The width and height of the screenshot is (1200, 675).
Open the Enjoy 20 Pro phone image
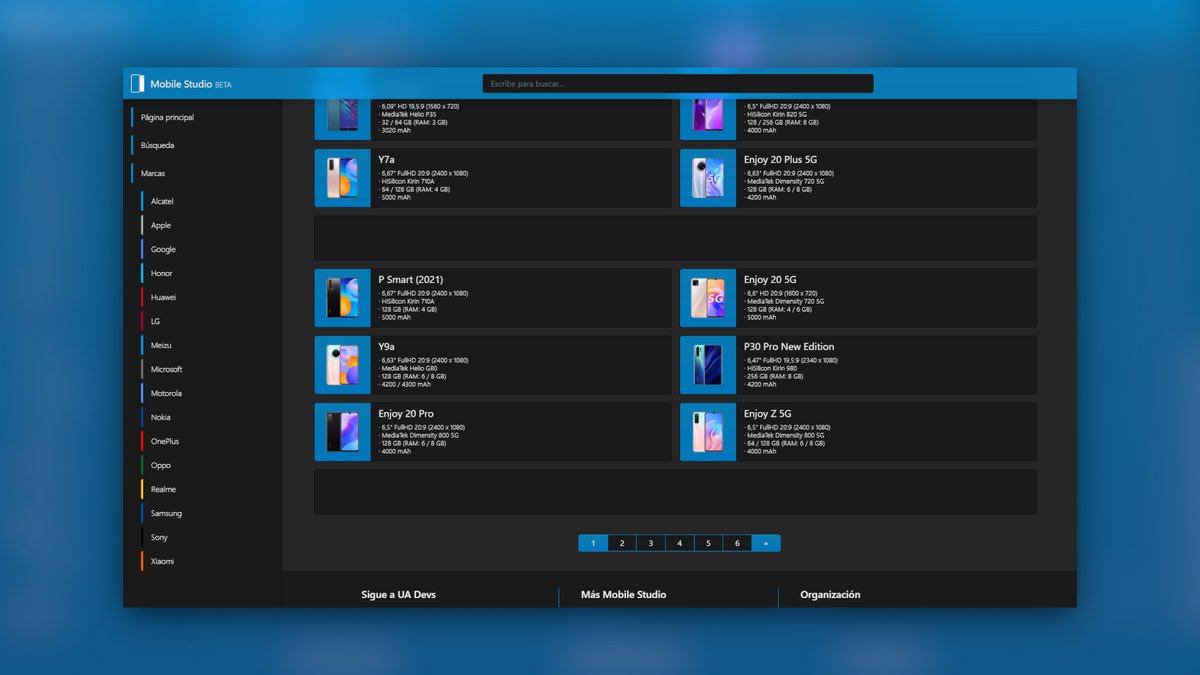pyautogui.click(x=342, y=432)
